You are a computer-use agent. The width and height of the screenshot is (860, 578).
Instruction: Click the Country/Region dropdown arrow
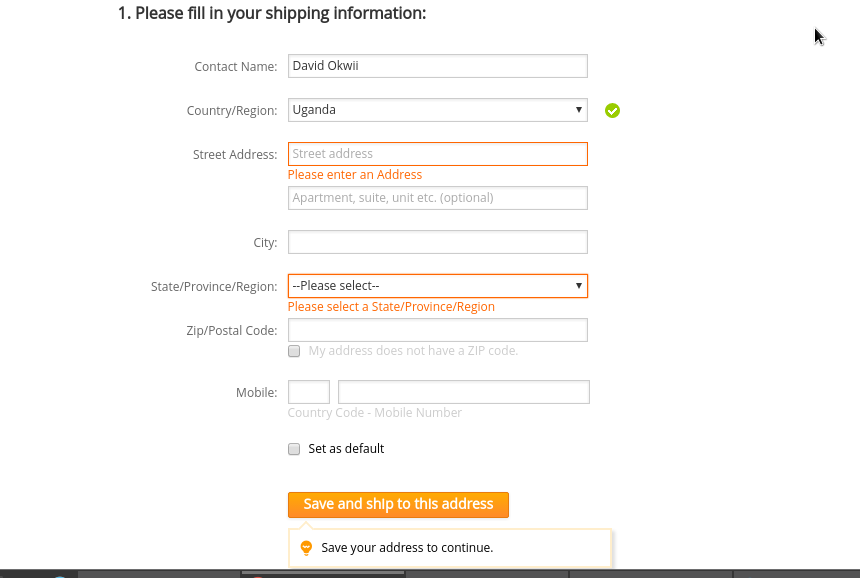[x=578, y=110]
